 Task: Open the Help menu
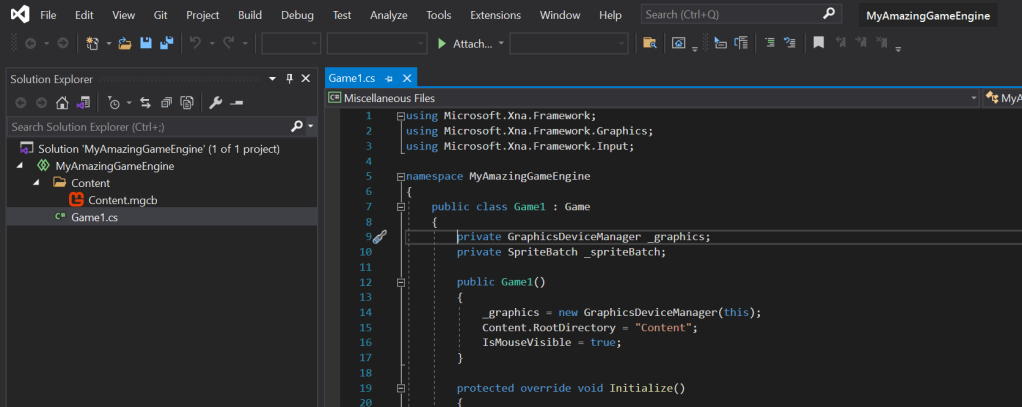click(610, 15)
